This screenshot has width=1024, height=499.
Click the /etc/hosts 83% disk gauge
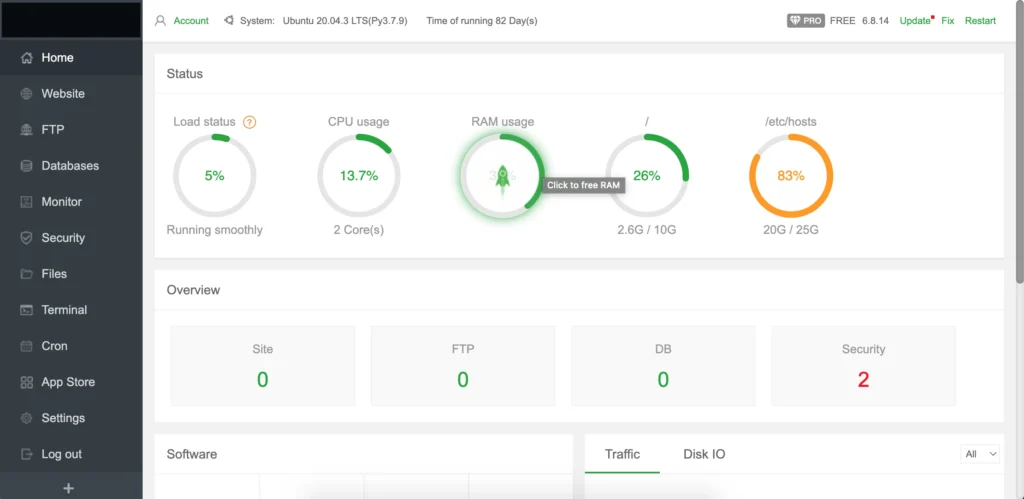click(x=791, y=176)
